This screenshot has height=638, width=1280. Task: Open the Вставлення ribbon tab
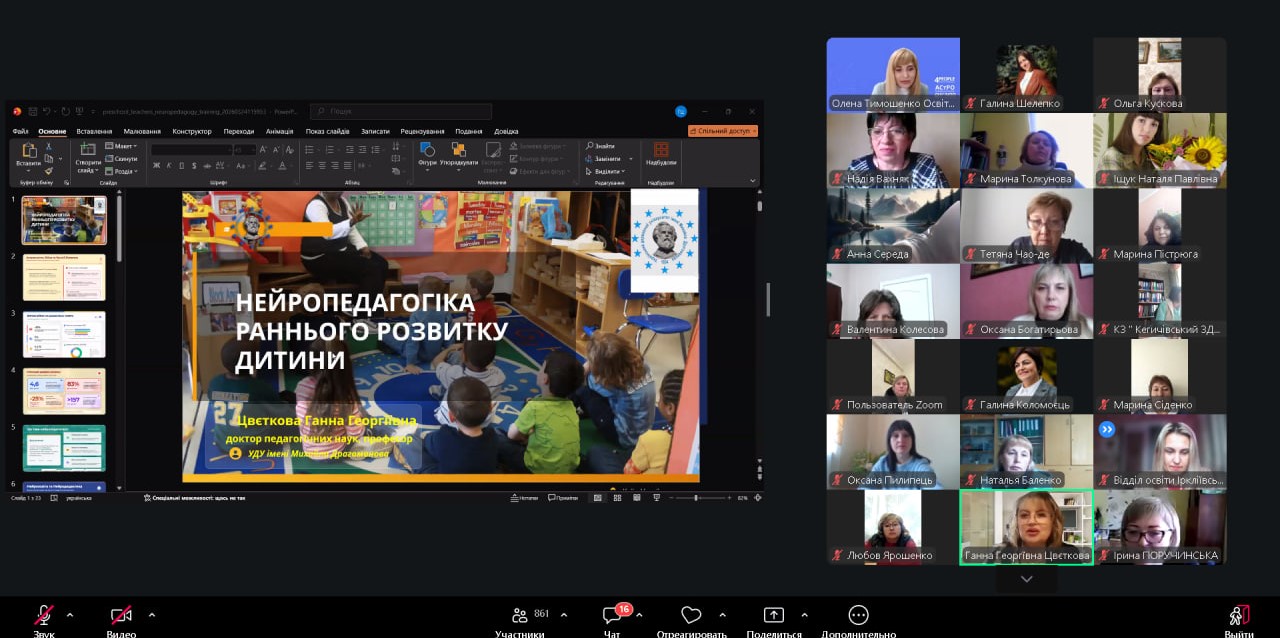[x=94, y=131]
